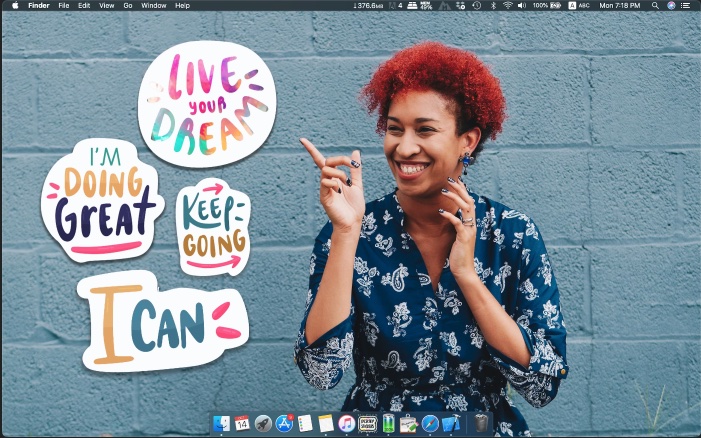Open the Bluetooth status menu
Screen dimensions: 701x438
pyautogui.click(x=494, y=5)
